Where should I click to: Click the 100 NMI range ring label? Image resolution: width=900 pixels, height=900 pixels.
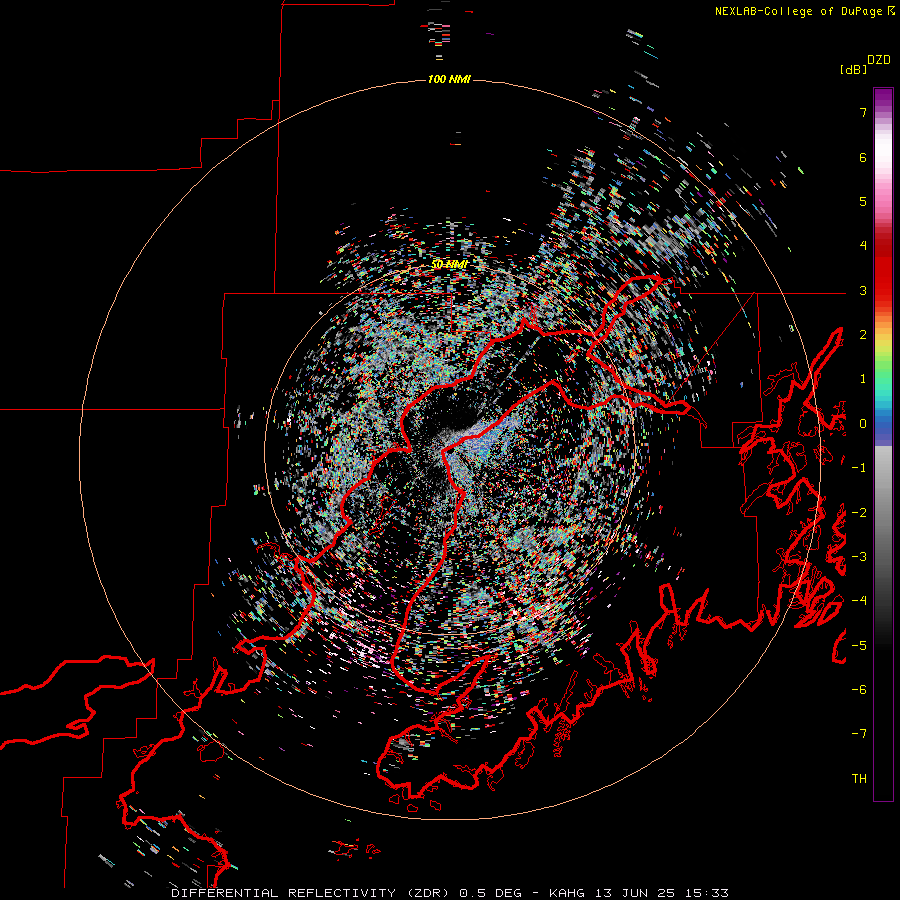pyautogui.click(x=449, y=79)
